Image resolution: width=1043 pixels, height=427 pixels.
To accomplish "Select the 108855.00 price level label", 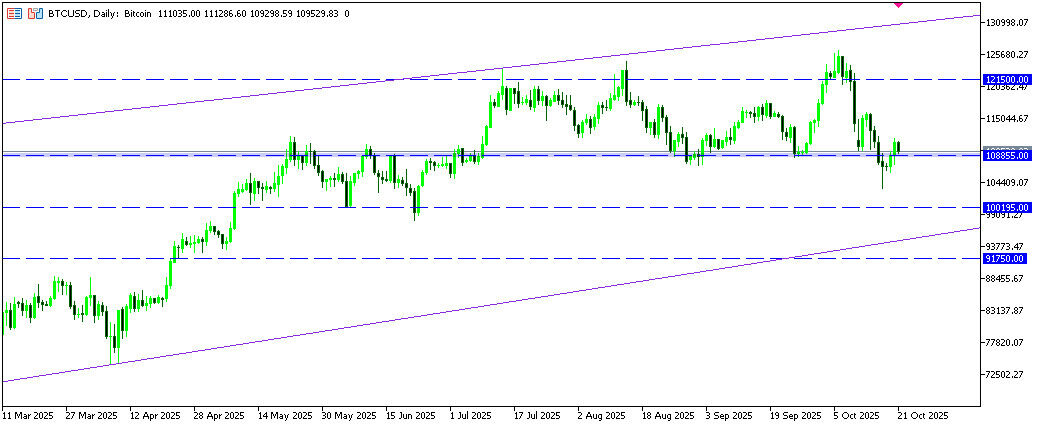I will (1007, 156).
